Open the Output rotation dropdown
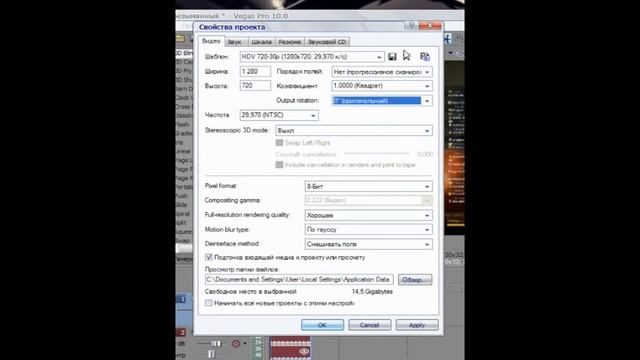 pos(382,101)
